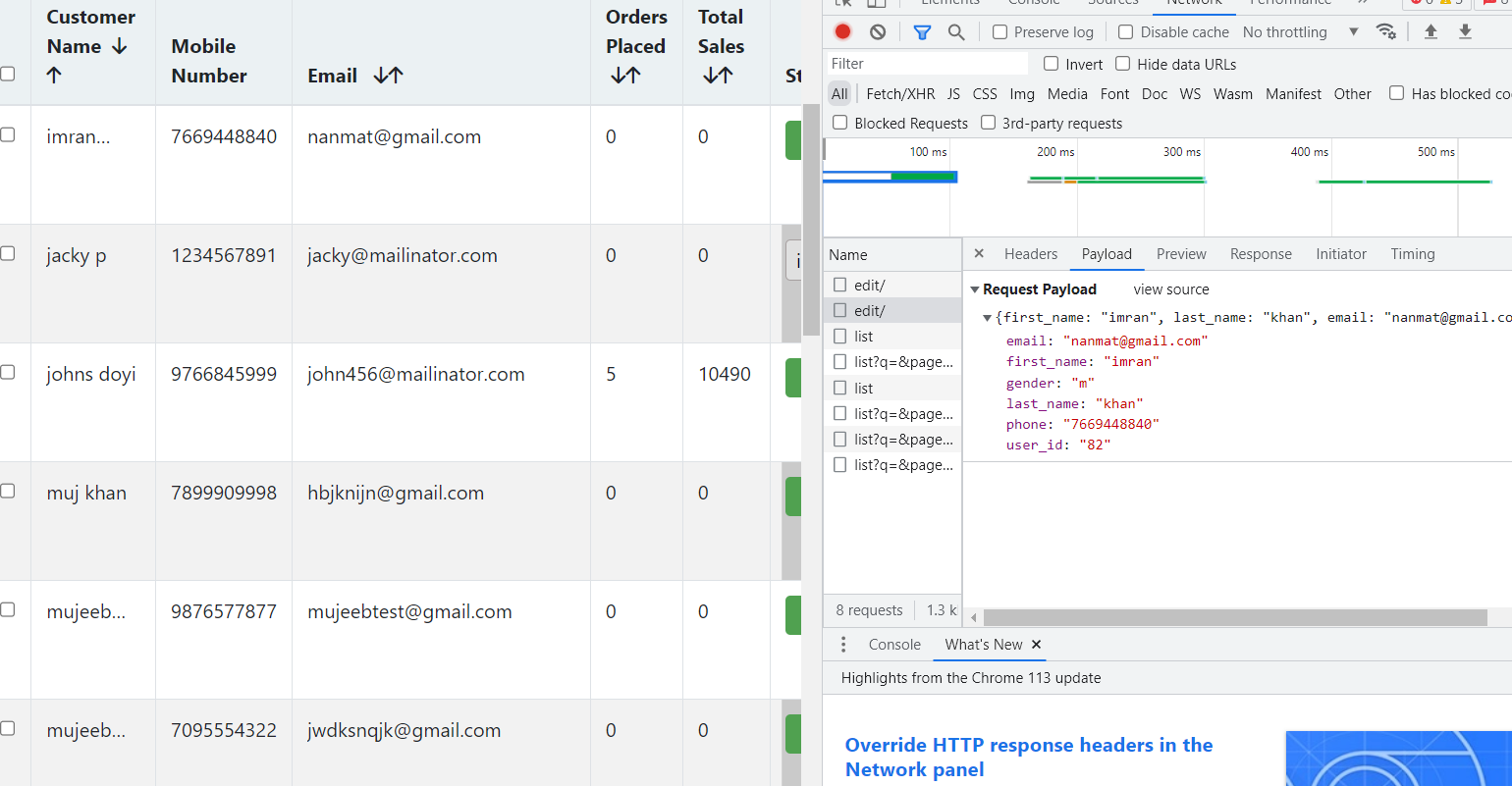Open the Timing tab
The height and width of the screenshot is (786, 1512).
[1413, 254]
